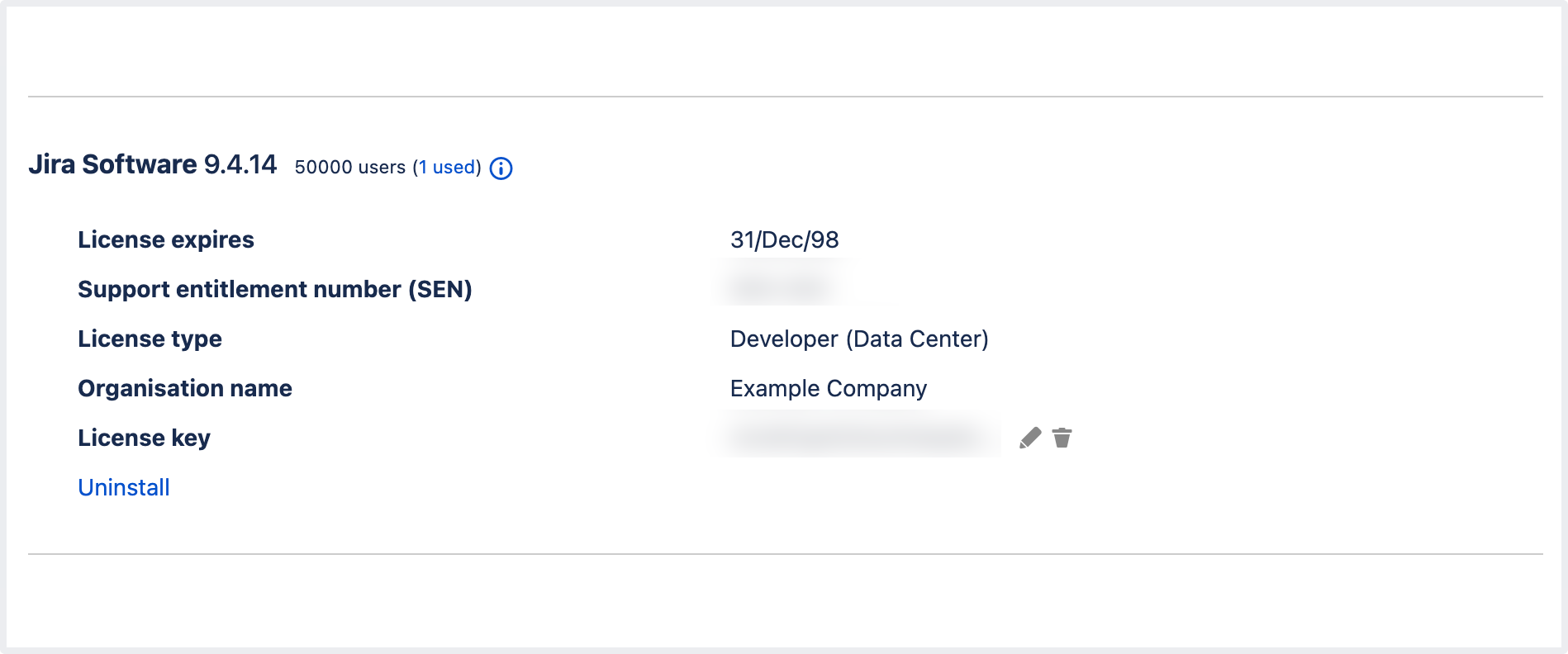Click the info icon beside user count
1568x654 pixels.
pyautogui.click(x=501, y=168)
